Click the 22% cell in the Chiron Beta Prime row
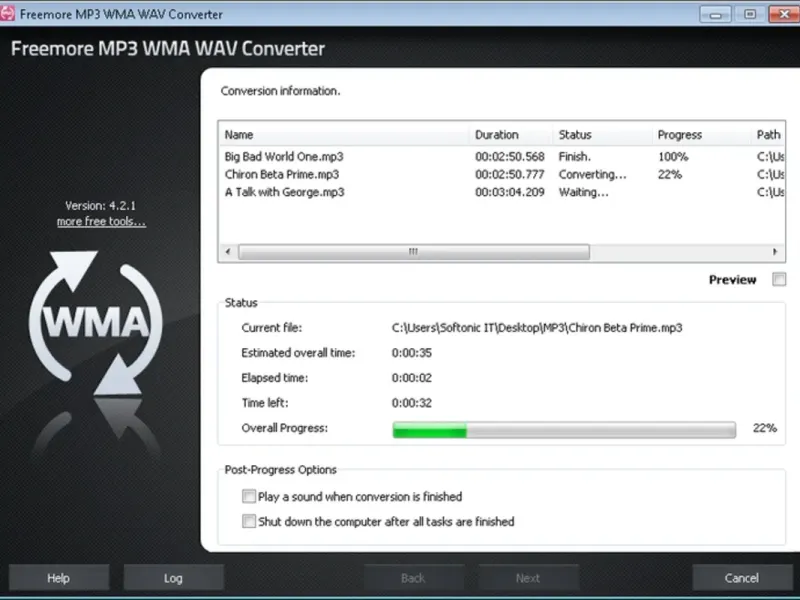The width and height of the screenshot is (800, 600). pyautogui.click(x=670, y=174)
